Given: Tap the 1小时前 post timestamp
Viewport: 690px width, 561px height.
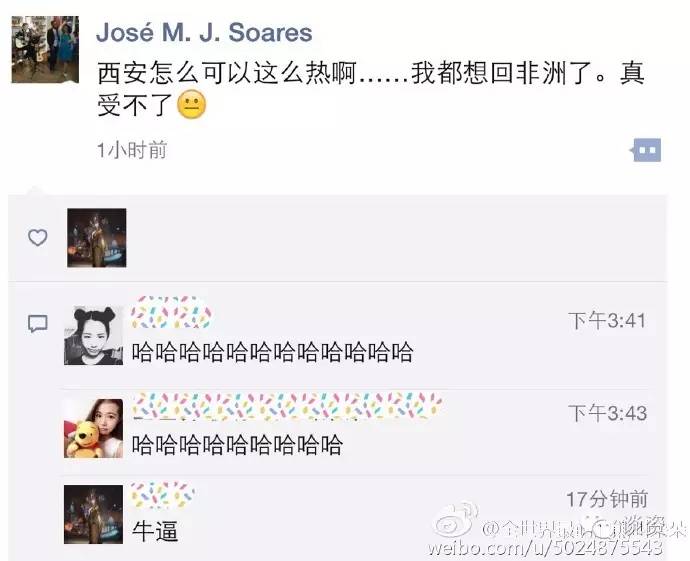Looking at the screenshot, I should tap(132, 150).
